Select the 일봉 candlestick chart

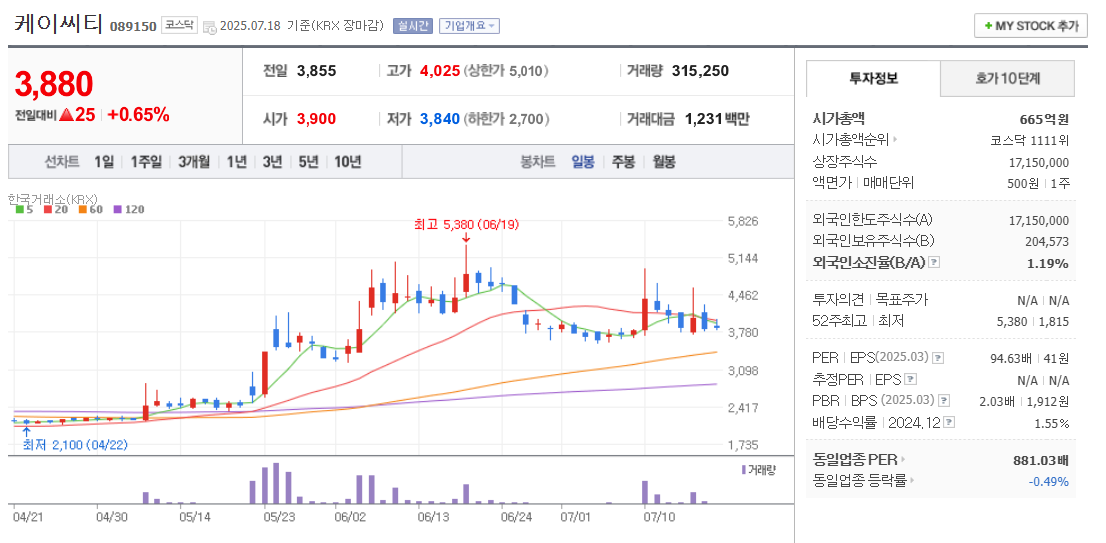(x=583, y=161)
